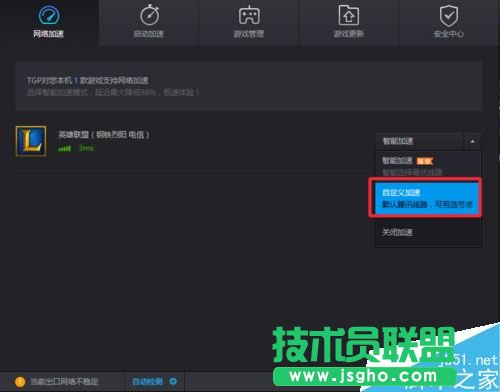Click the green signal strength bars
The height and width of the screenshot is (392, 500).
64,148
